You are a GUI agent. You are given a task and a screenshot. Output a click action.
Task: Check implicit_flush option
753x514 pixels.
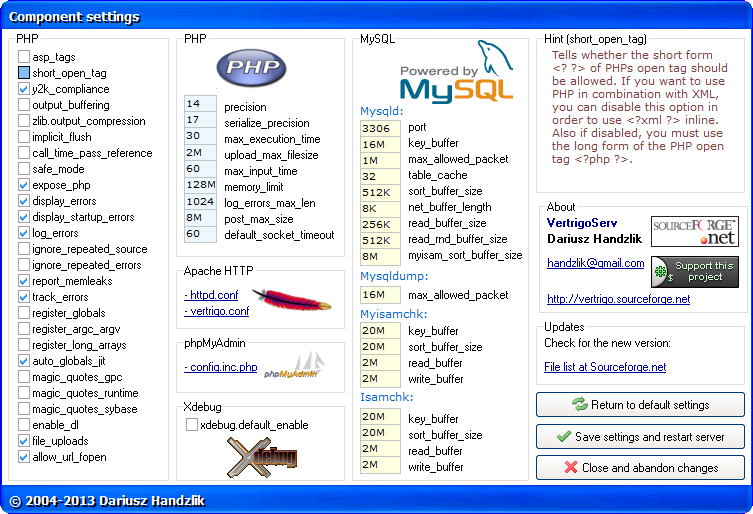[24, 137]
